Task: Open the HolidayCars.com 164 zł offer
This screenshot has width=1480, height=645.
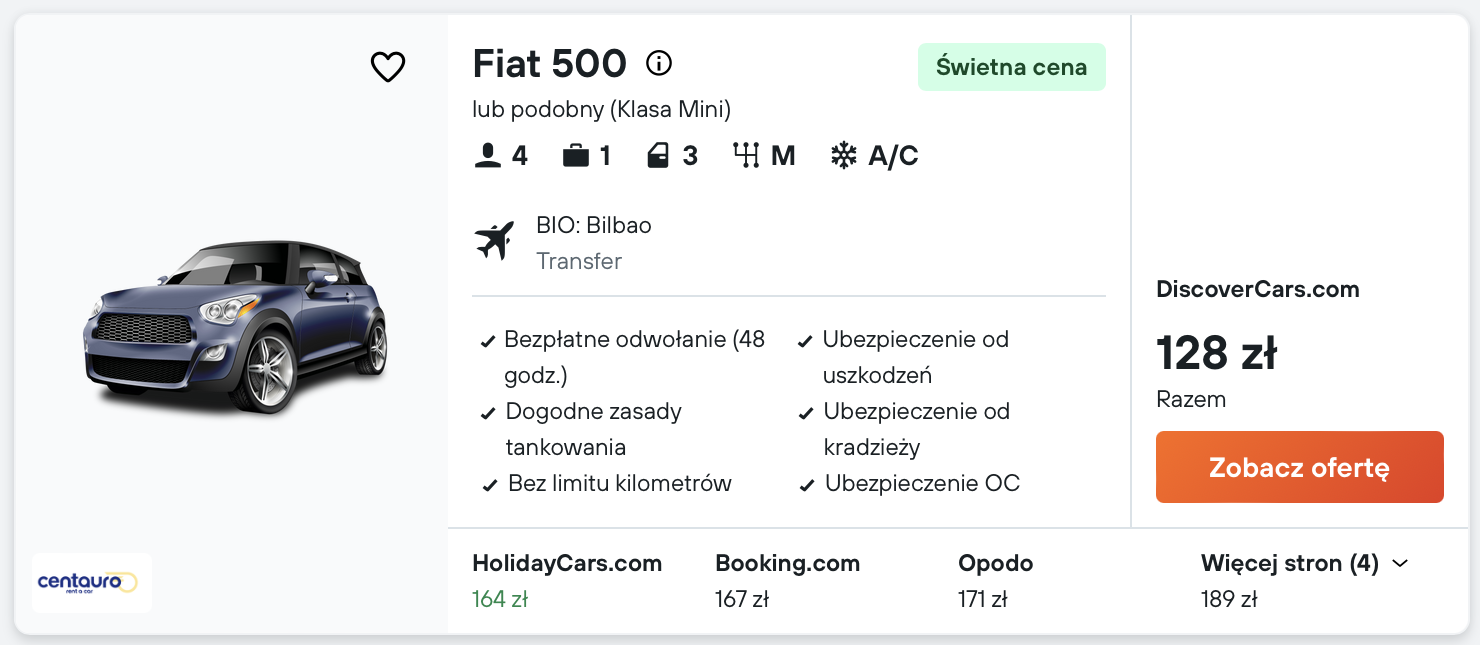Action: [567, 580]
